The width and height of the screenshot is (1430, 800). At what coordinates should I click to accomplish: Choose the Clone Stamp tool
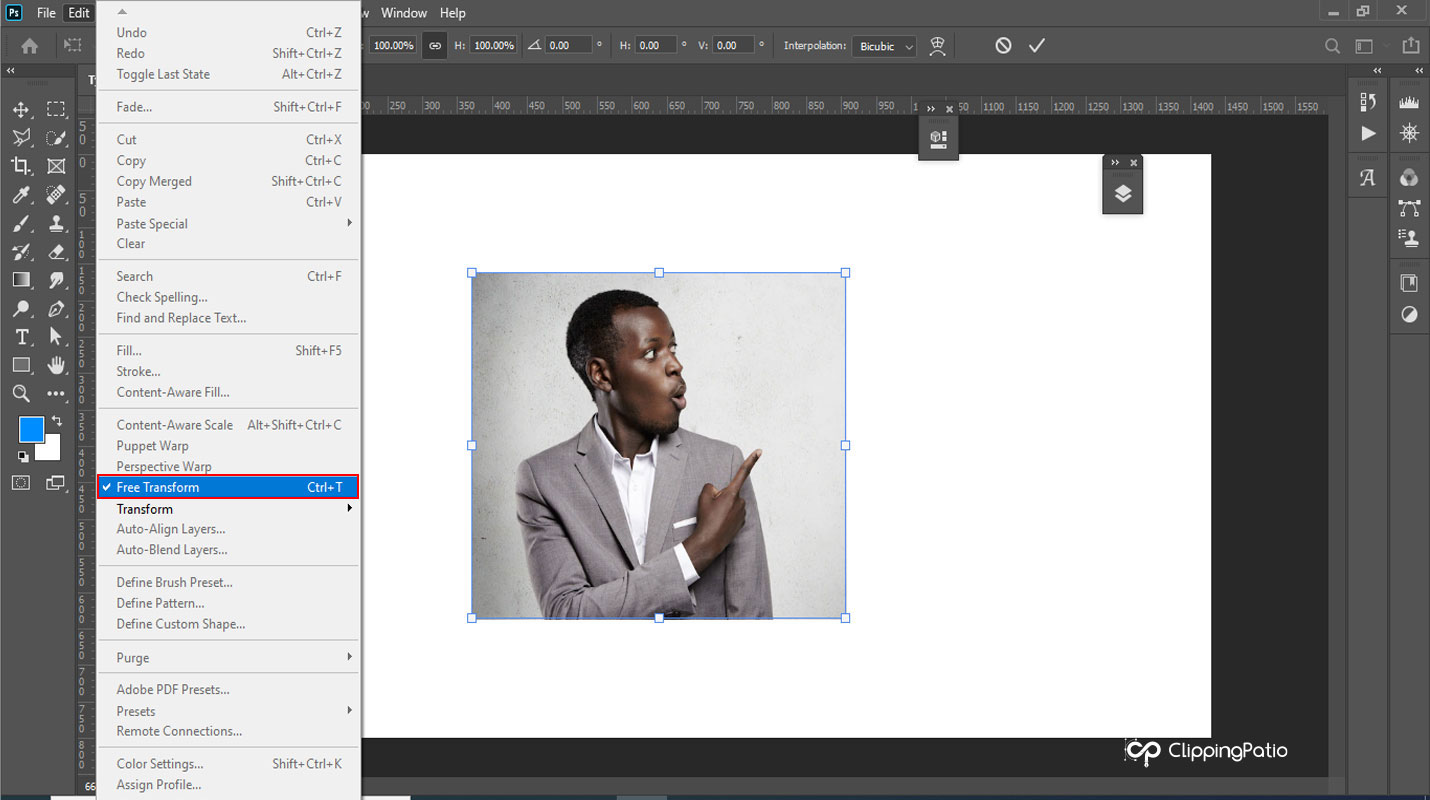[x=57, y=223]
